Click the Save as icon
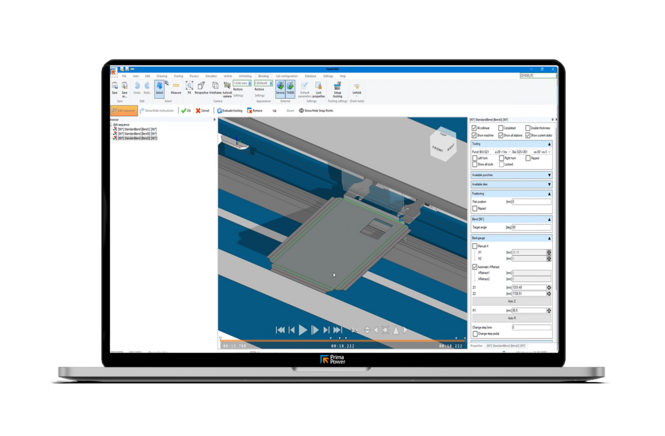This screenshot has height=436, width=665. [124, 87]
